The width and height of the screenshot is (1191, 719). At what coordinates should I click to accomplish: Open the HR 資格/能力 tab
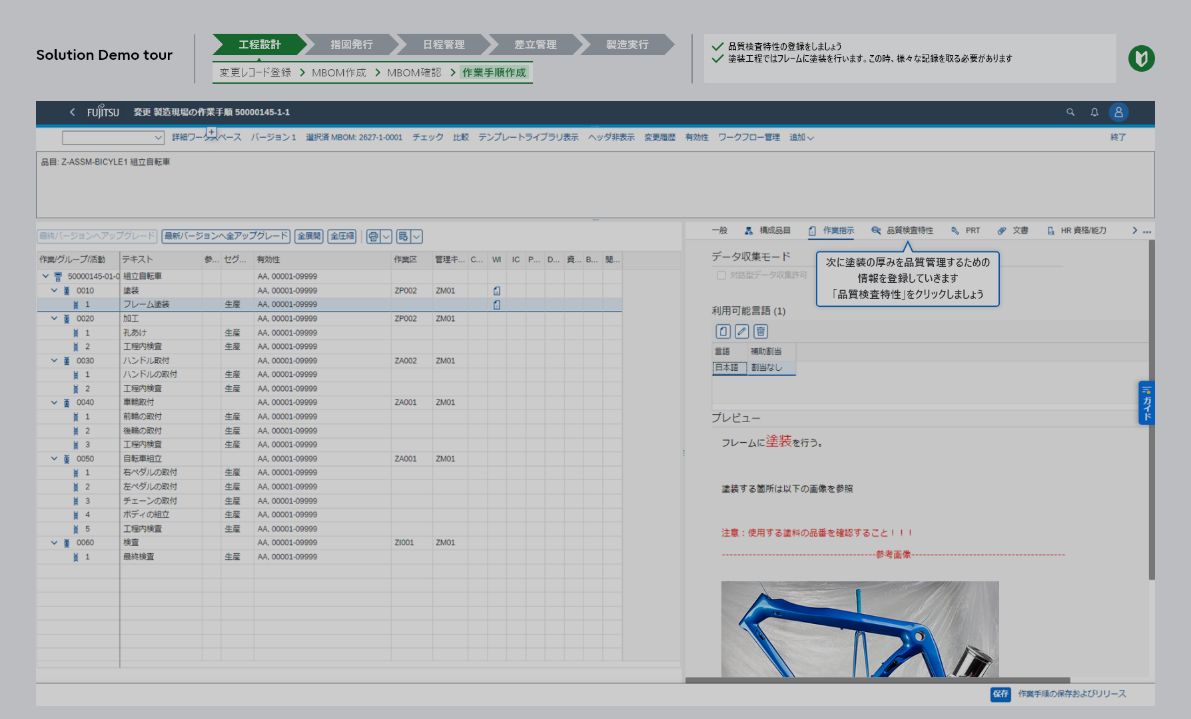tap(1076, 230)
